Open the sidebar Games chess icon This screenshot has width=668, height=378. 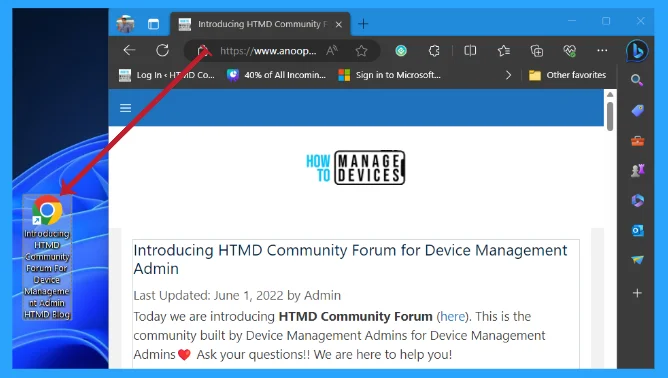pyautogui.click(x=637, y=170)
